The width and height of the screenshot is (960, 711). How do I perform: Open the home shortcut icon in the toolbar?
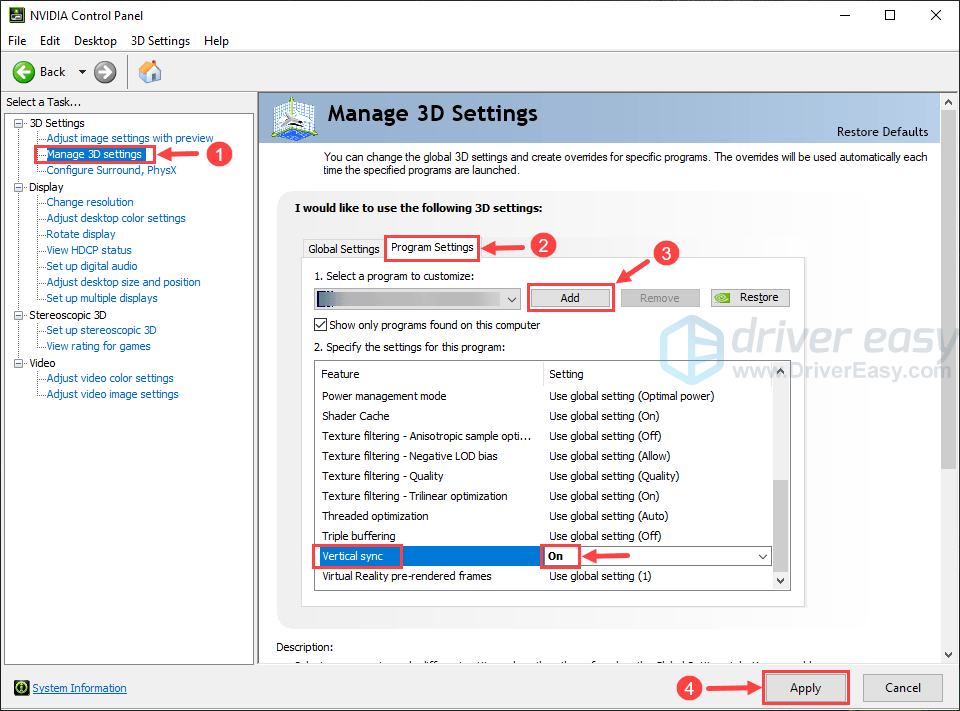click(x=150, y=71)
